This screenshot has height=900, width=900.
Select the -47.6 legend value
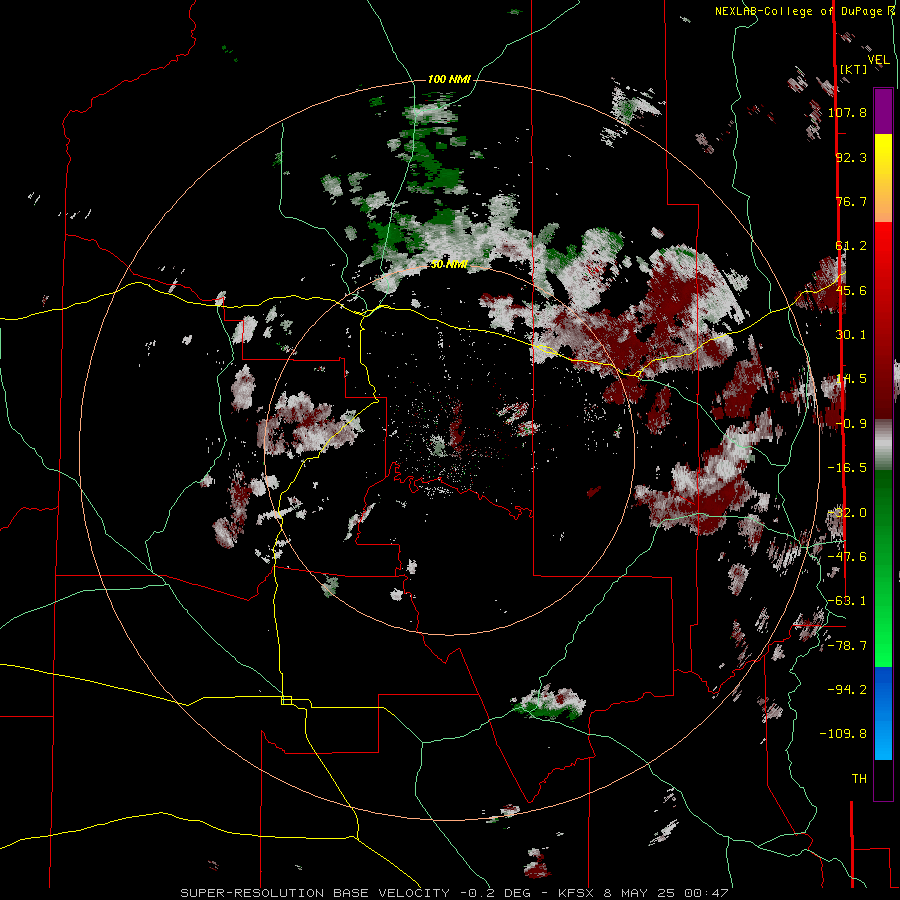[x=848, y=557]
